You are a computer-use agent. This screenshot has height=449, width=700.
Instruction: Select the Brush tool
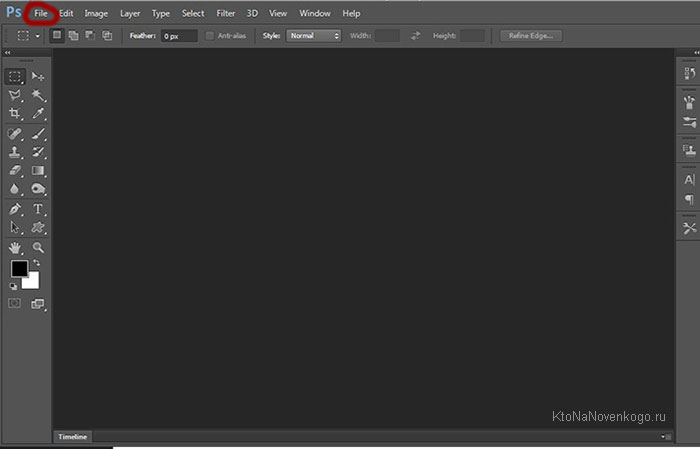(38, 133)
